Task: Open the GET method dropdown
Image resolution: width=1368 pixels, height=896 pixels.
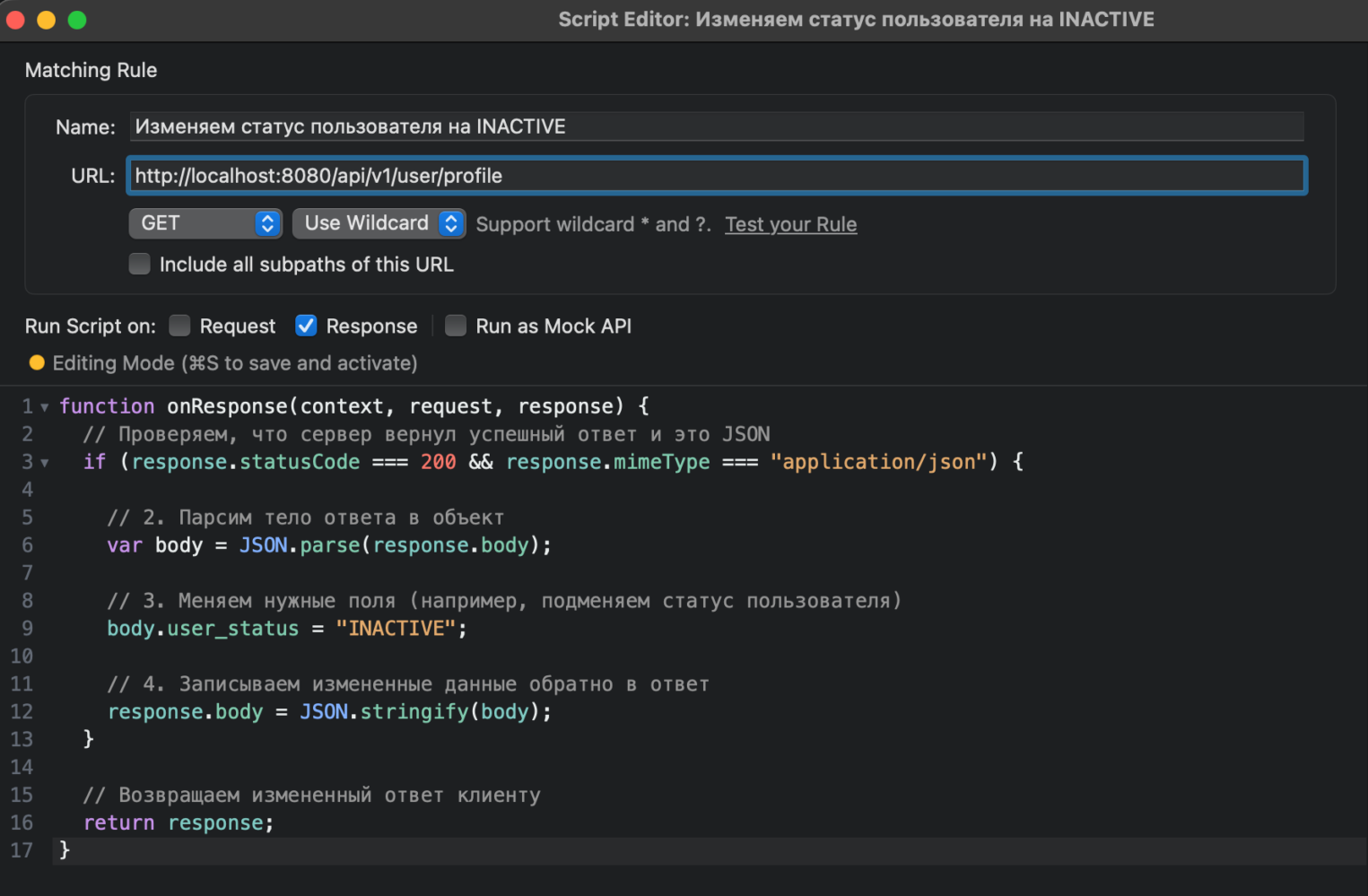Action: point(205,223)
